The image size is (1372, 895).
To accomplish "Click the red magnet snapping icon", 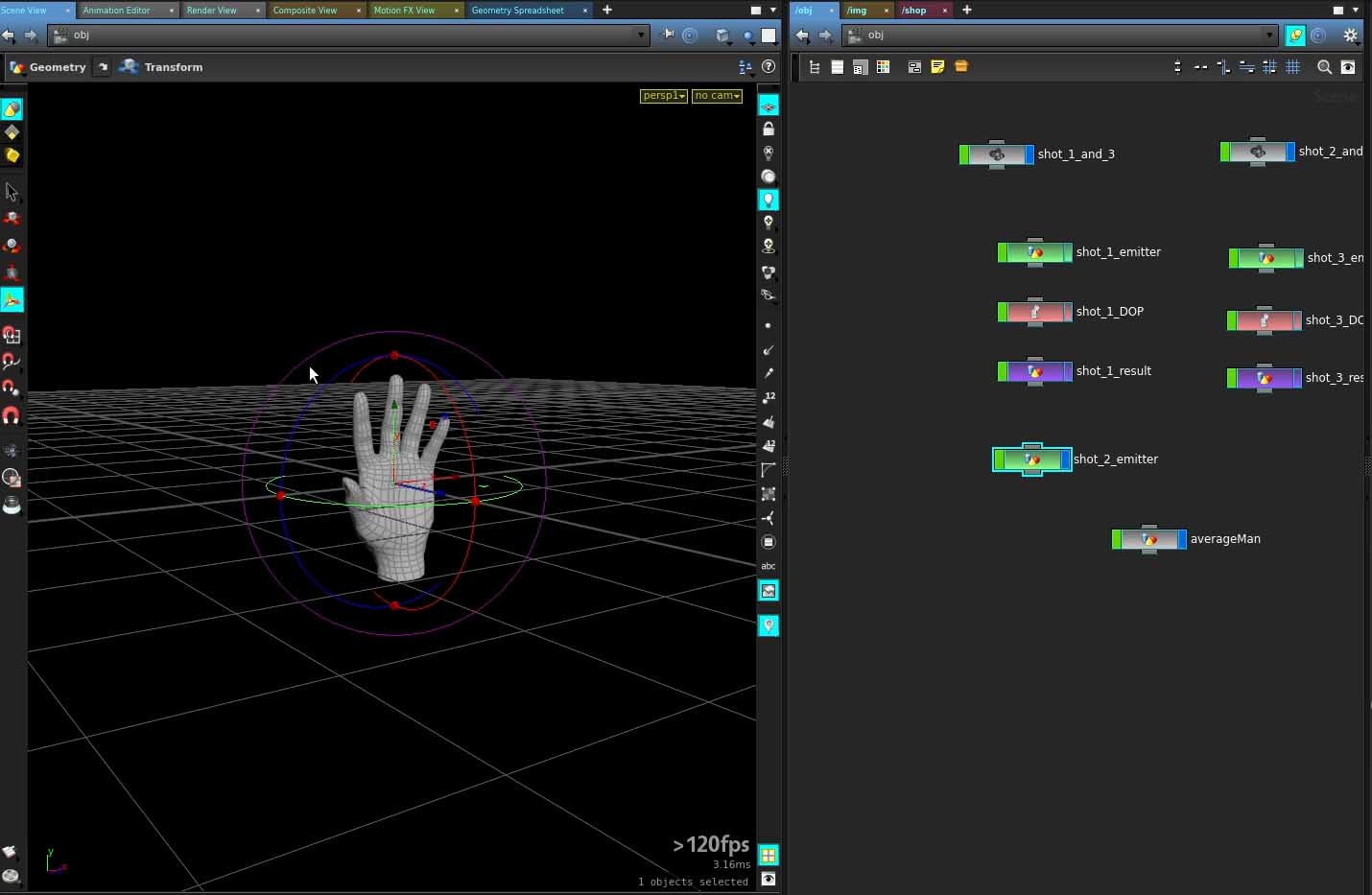I will (x=12, y=415).
